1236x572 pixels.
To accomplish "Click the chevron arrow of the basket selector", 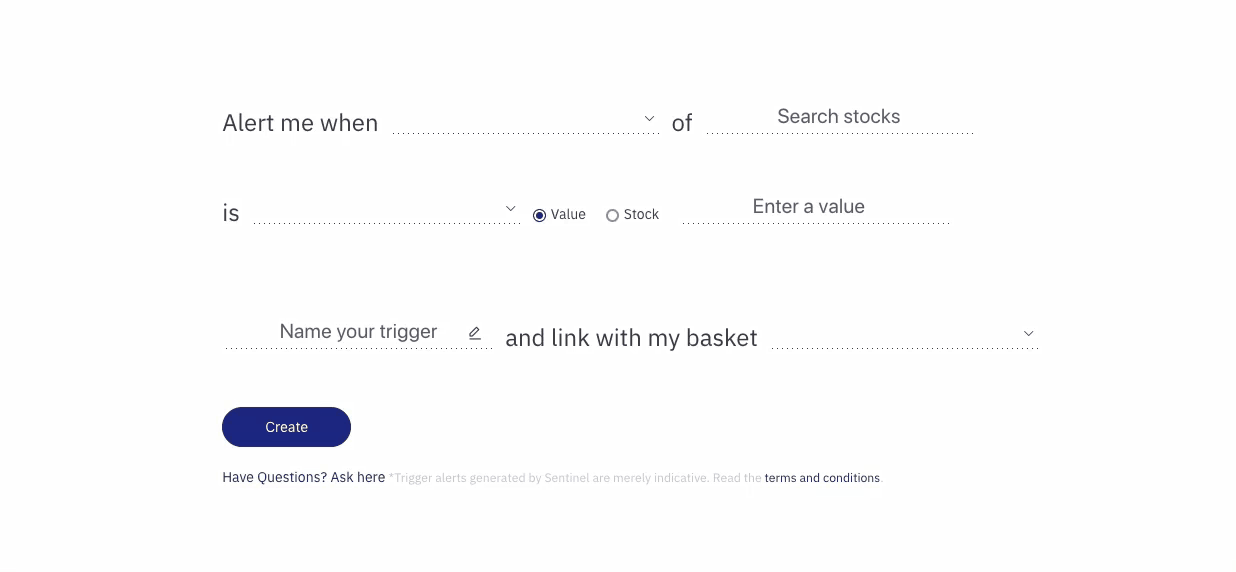I will click(1028, 334).
